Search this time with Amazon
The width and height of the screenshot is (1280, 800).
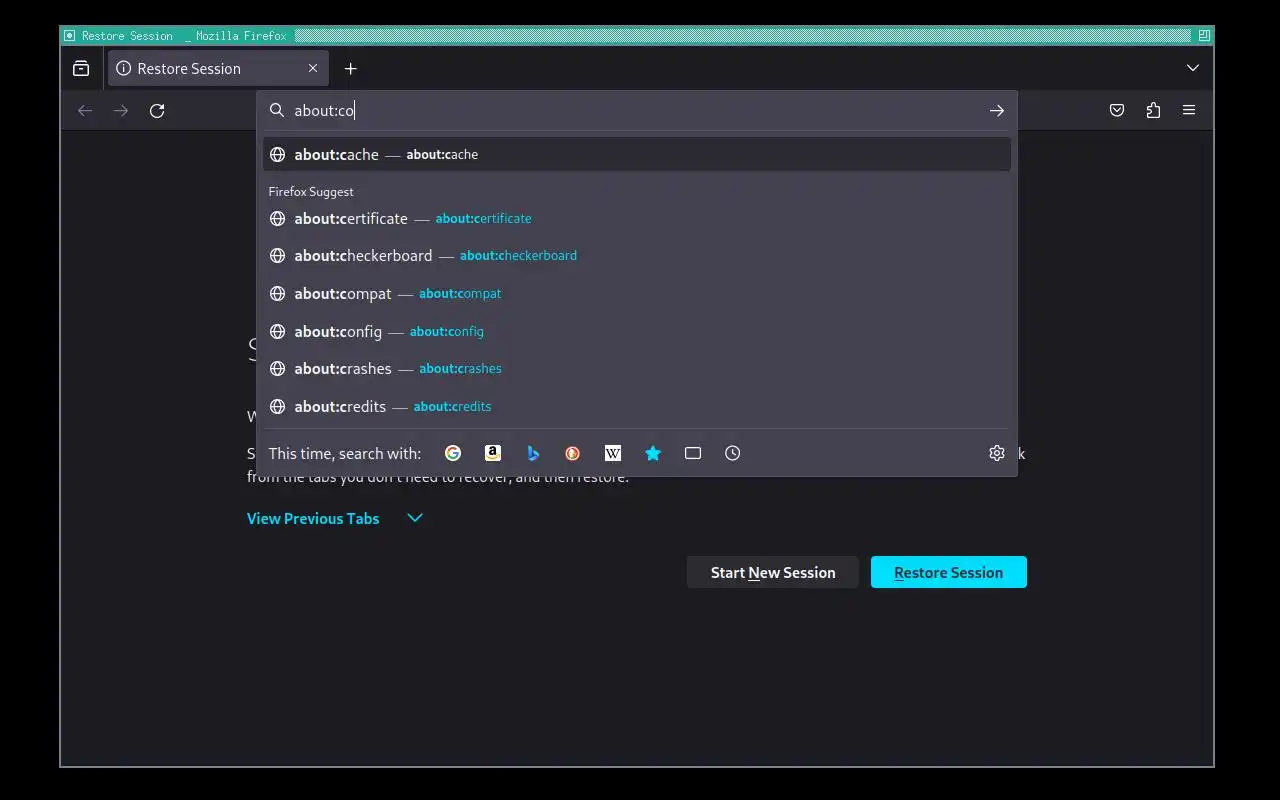pyautogui.click(x=493, y=453)
